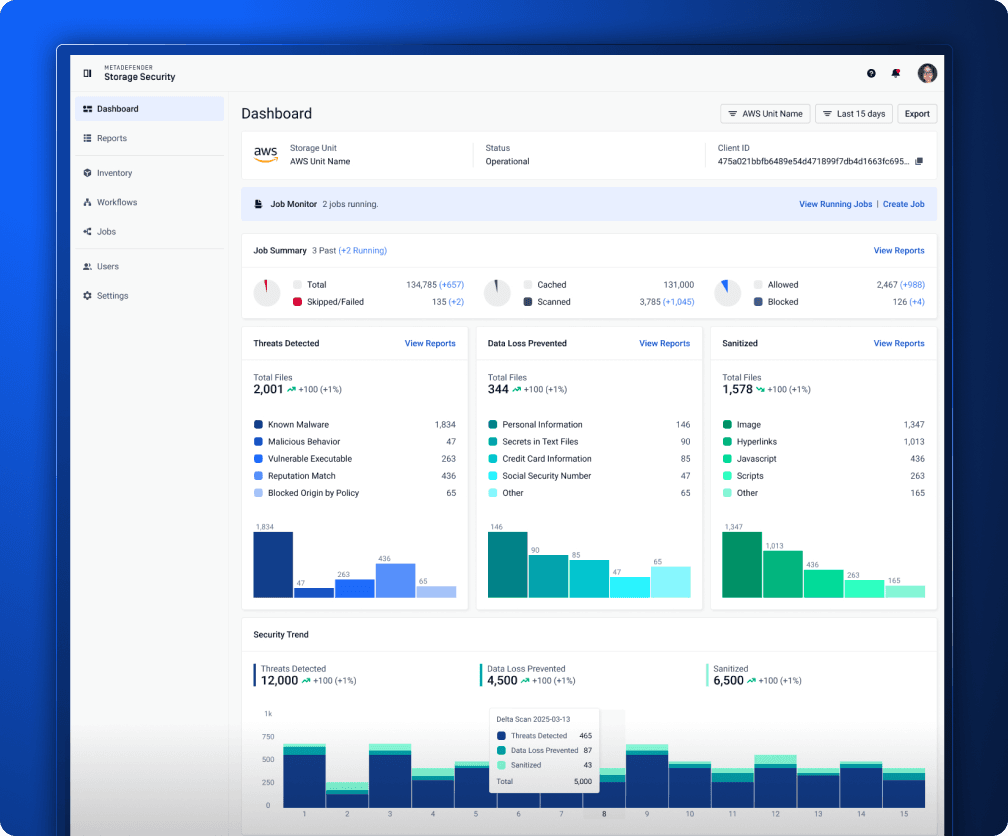Click the Total/Skipped pie chart
The height and width of the screenshot is (836, 1008).
(x=267, y=293)
